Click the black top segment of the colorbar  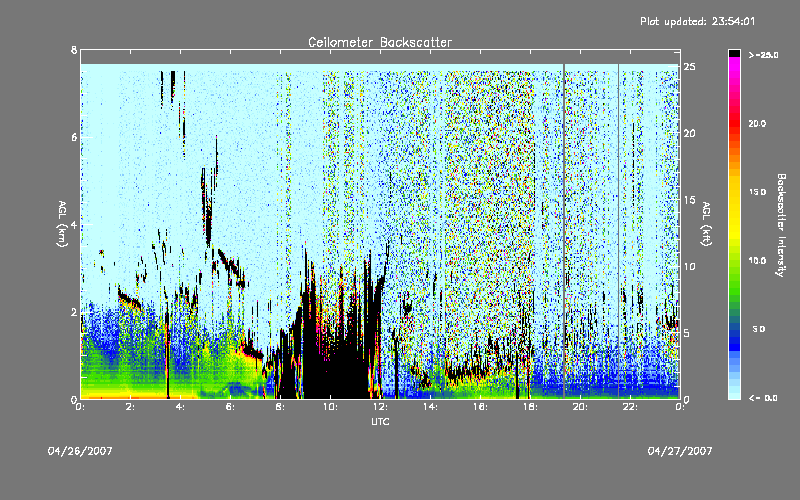point(734,53)
